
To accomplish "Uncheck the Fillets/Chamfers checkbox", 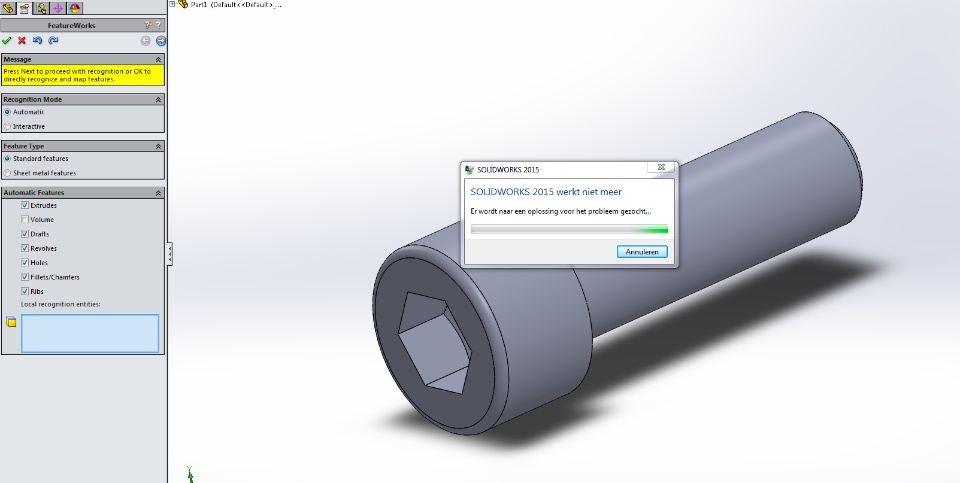I will [25, 277].
